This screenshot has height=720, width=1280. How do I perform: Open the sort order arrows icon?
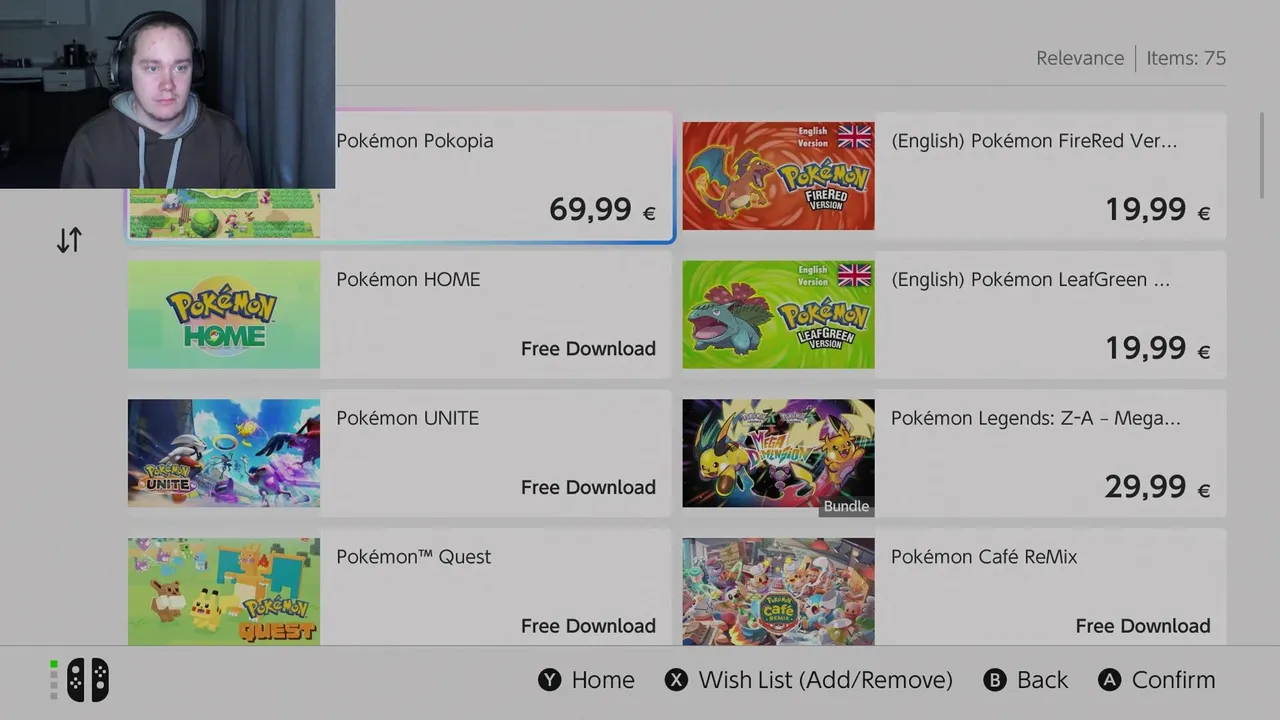tap(69, 240)
